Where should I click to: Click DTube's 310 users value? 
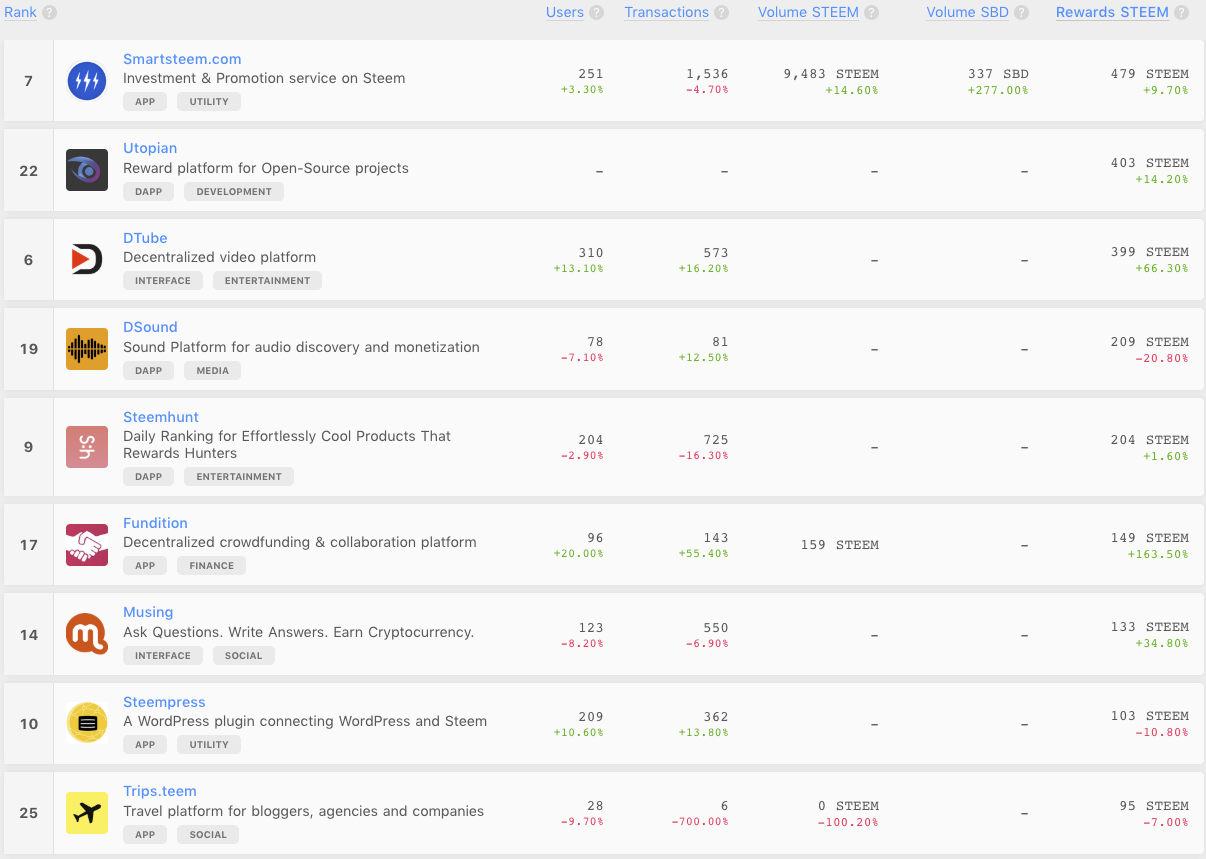(591, 253)
